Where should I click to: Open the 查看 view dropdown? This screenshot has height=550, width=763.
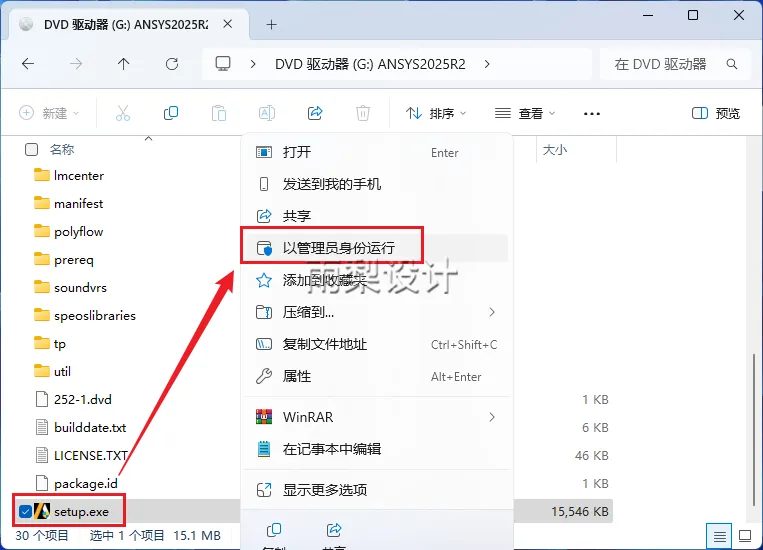coord(525,113)
